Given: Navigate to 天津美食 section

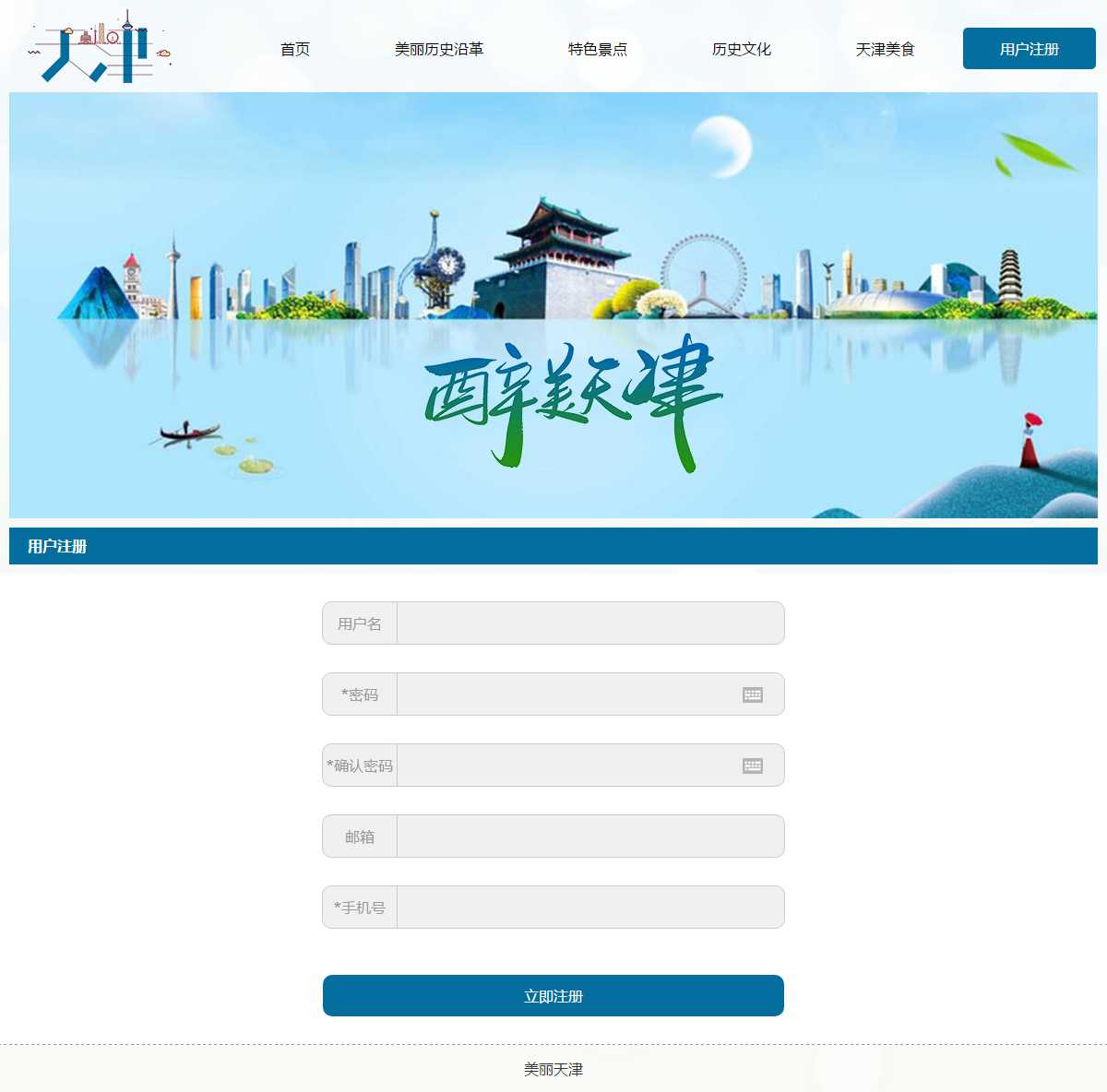Looking at the screenshot, I should coord(886,49).
